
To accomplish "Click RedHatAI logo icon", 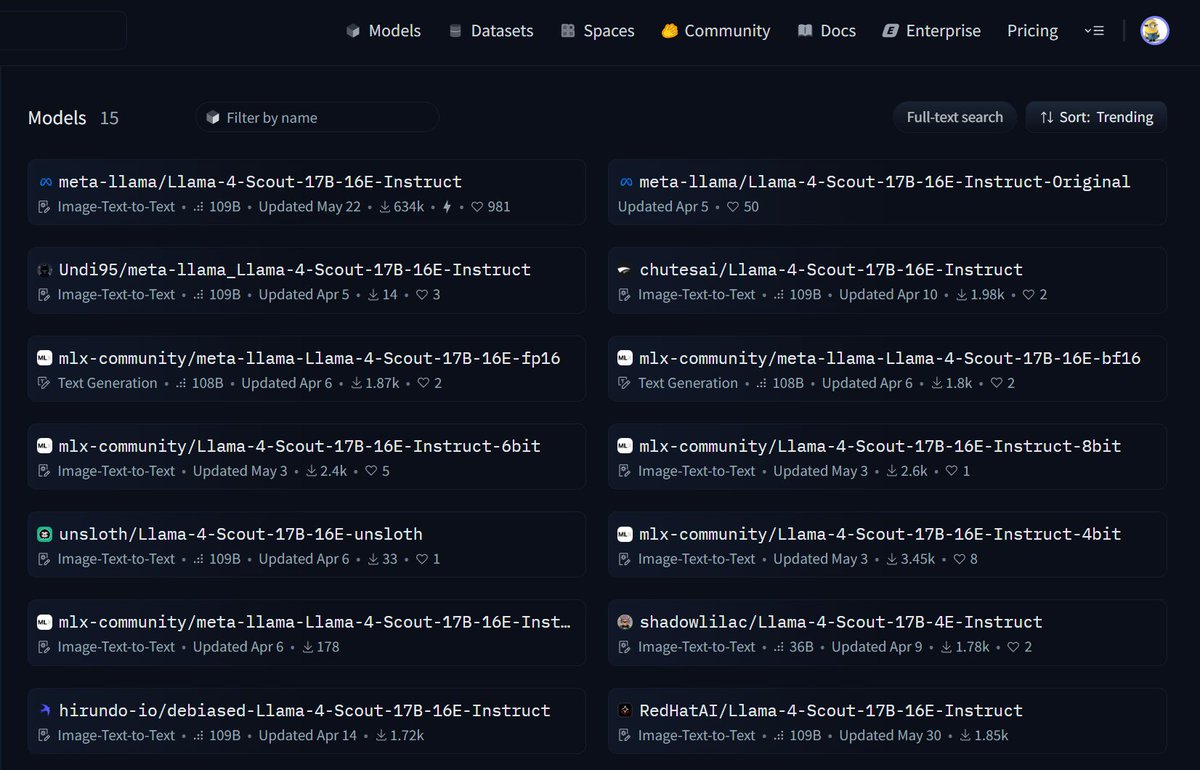I will 625,710.
